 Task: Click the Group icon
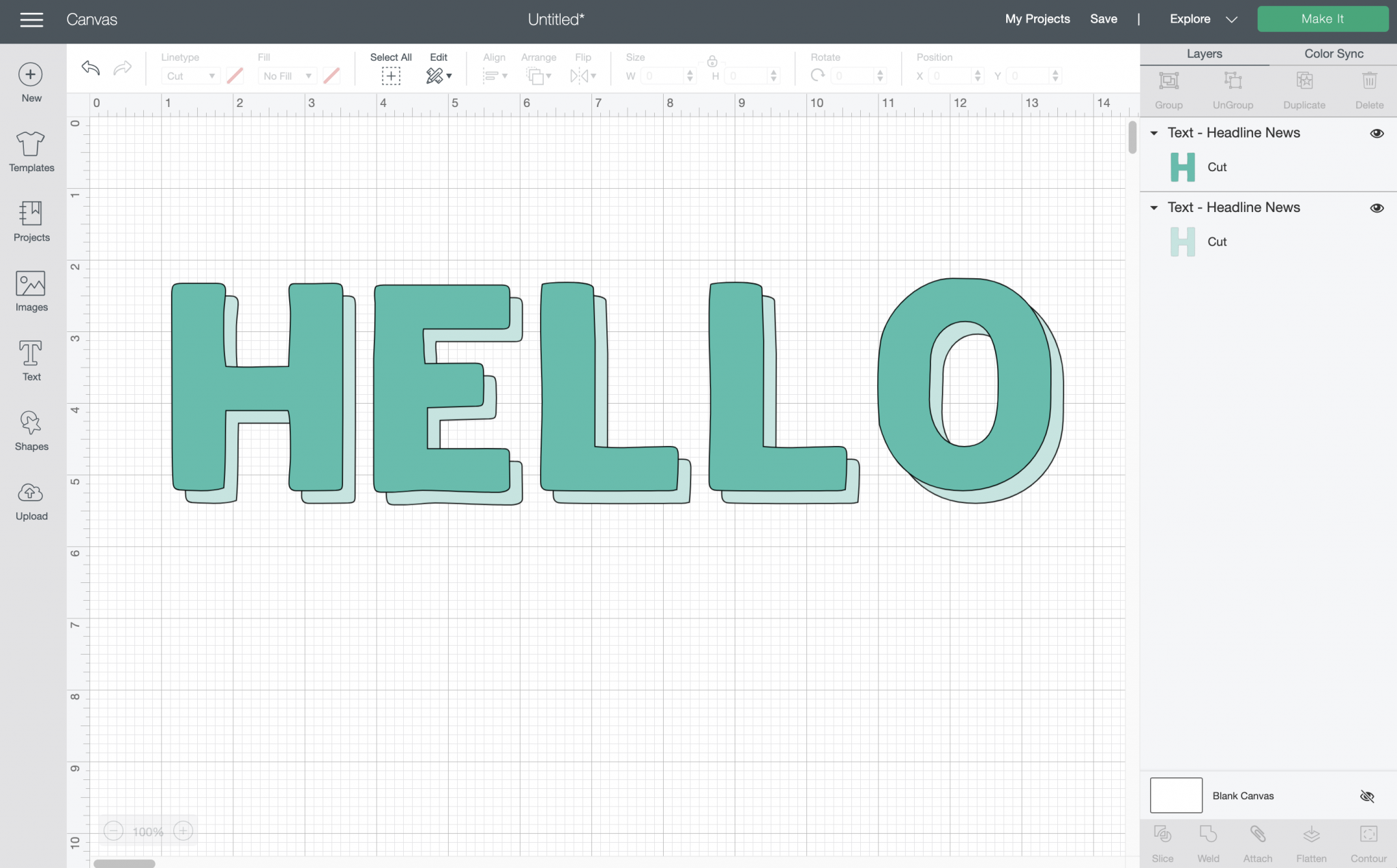click(x=1168, y=81)
